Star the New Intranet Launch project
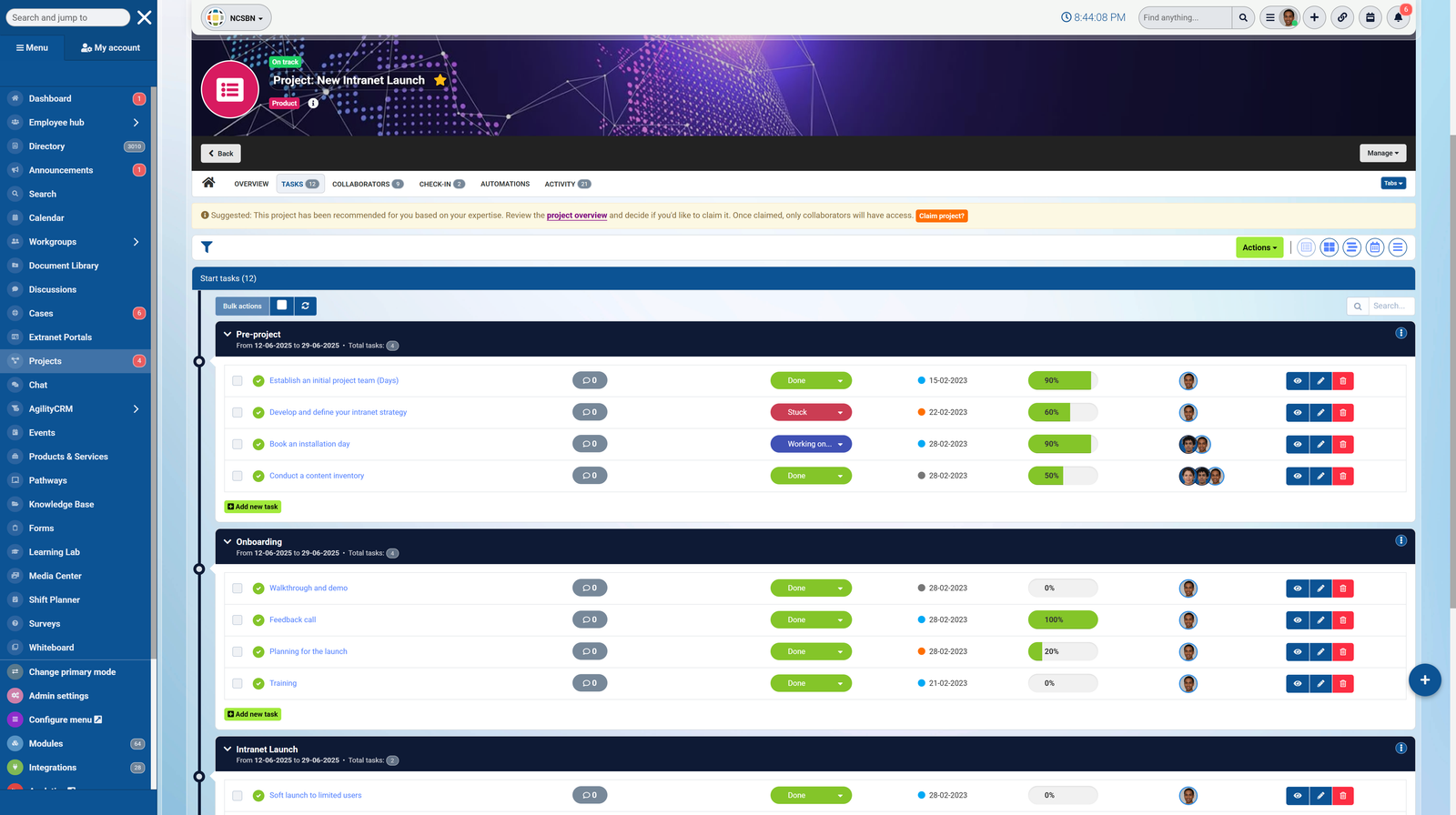Viewport: 1456px width, 815px height. click(x=440, y=80)
